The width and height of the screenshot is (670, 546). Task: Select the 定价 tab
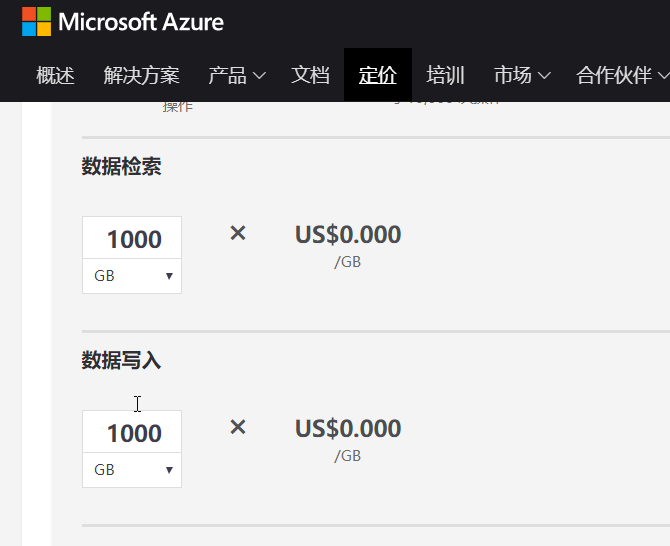[377, 75]
